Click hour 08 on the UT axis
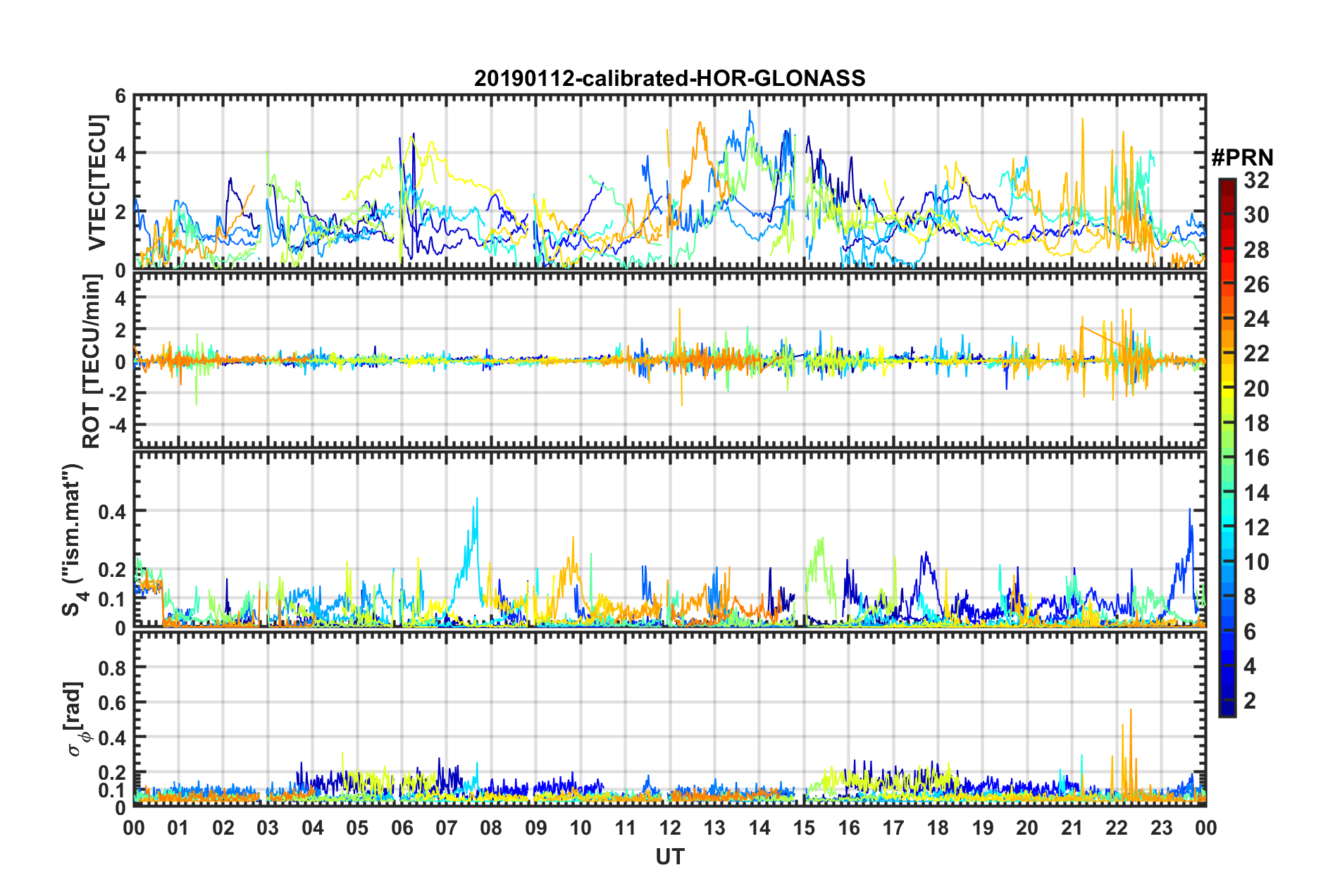 pos(491,828)
